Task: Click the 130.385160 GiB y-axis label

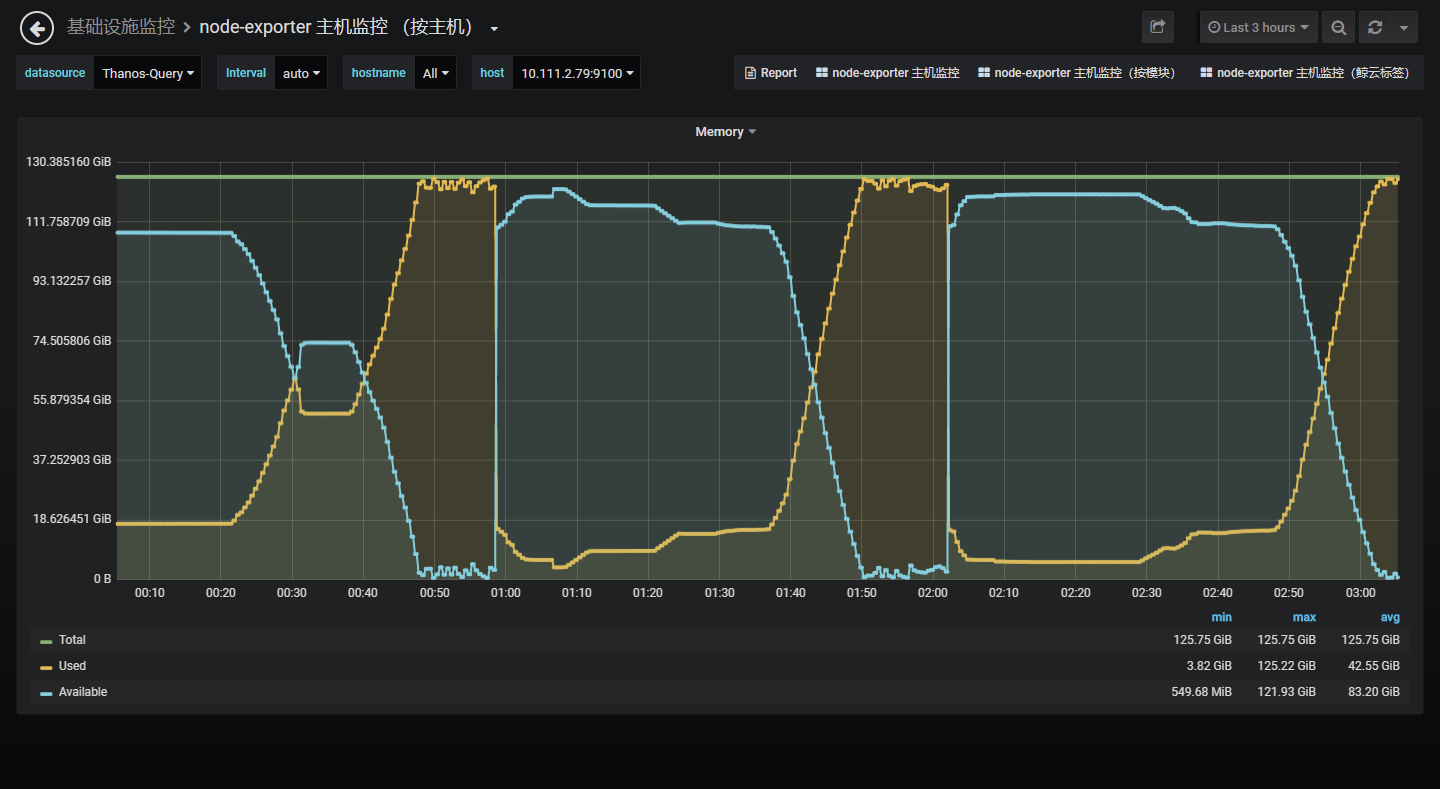Action: 69,162
